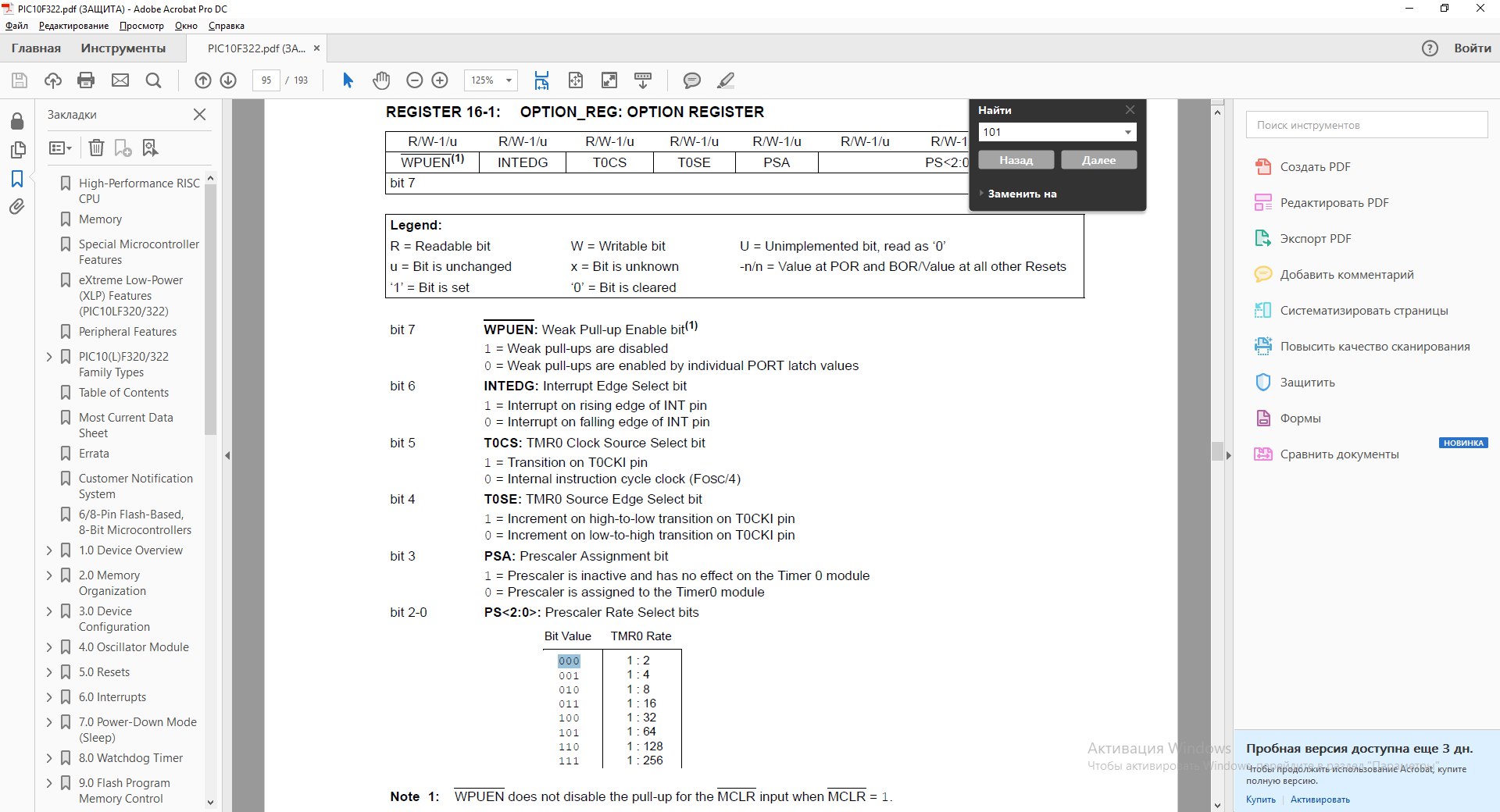Switch to full screen mode icon
The height and width of the screenshot is (812, 1500).
609,80
